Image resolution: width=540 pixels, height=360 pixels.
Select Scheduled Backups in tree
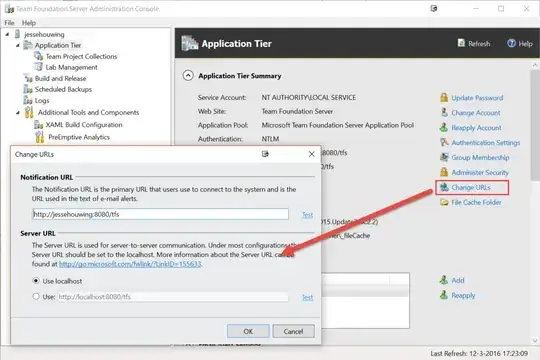point(63,89)
